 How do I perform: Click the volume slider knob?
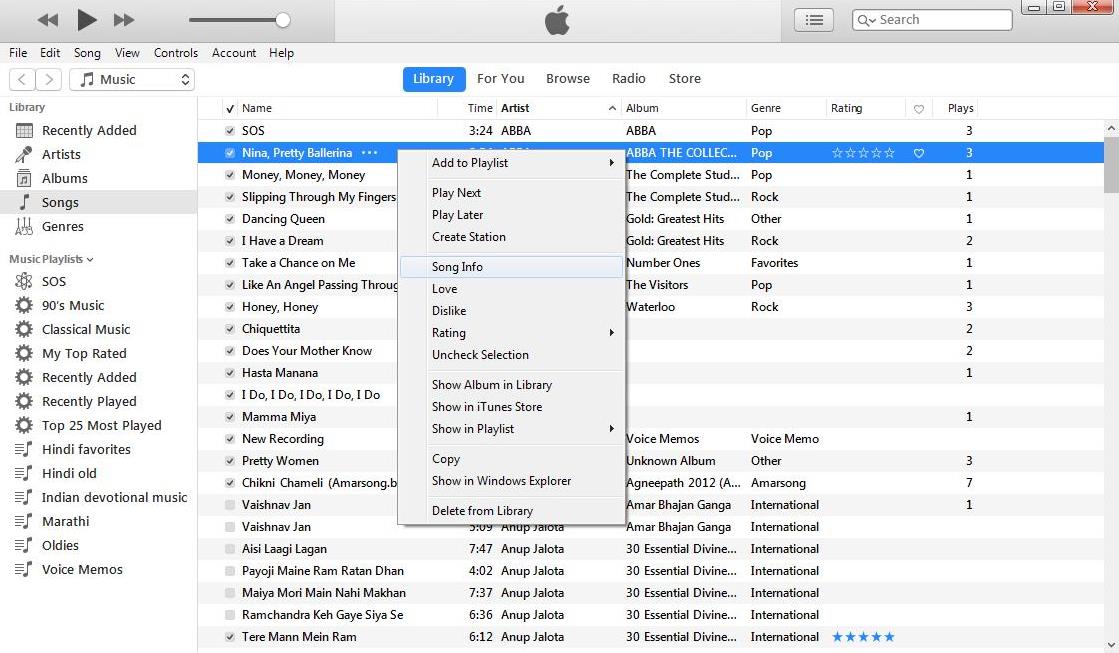coord(283,20)
